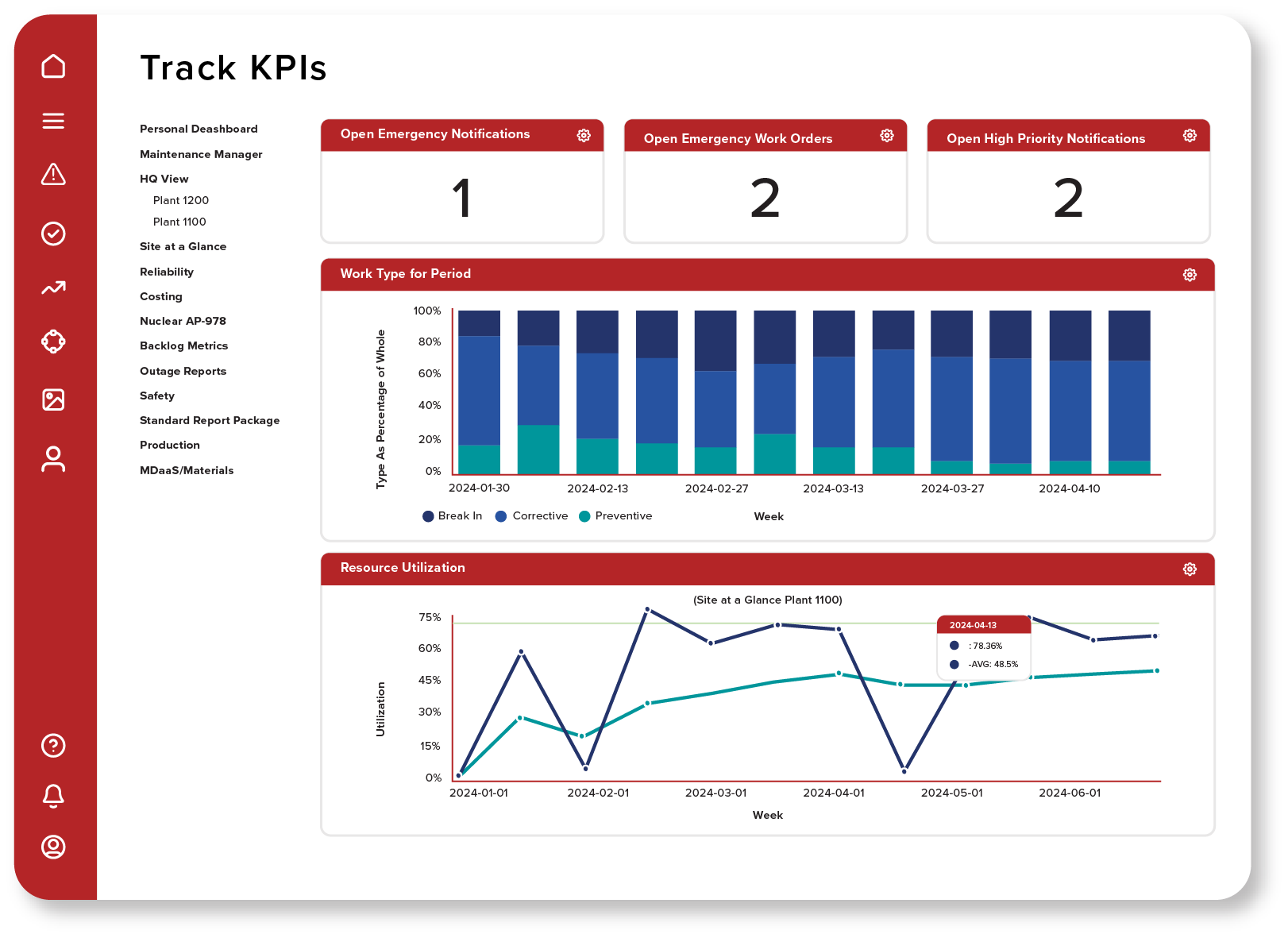The height and width of the screenshot is (938, 1288).
Task: Select Reliability in the navigation menu
Action: (x=167, y=272)
